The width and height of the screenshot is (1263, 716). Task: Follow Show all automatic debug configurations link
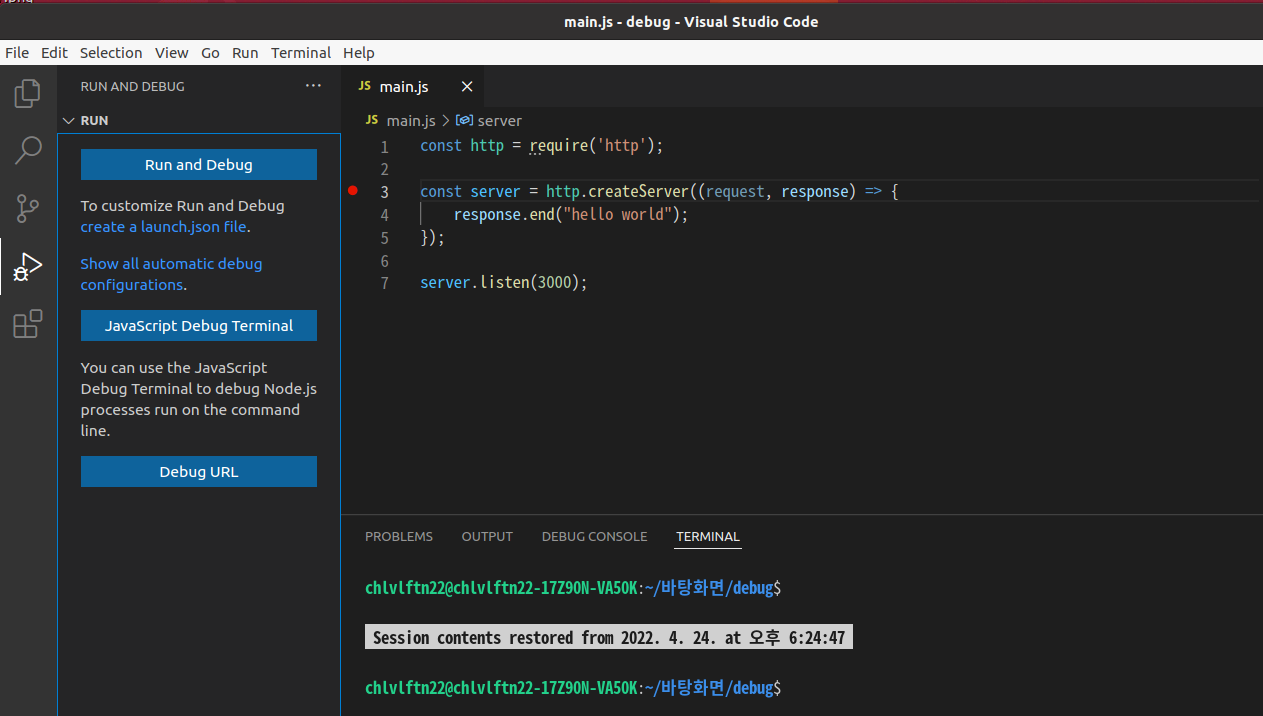[x=172, y=274]
